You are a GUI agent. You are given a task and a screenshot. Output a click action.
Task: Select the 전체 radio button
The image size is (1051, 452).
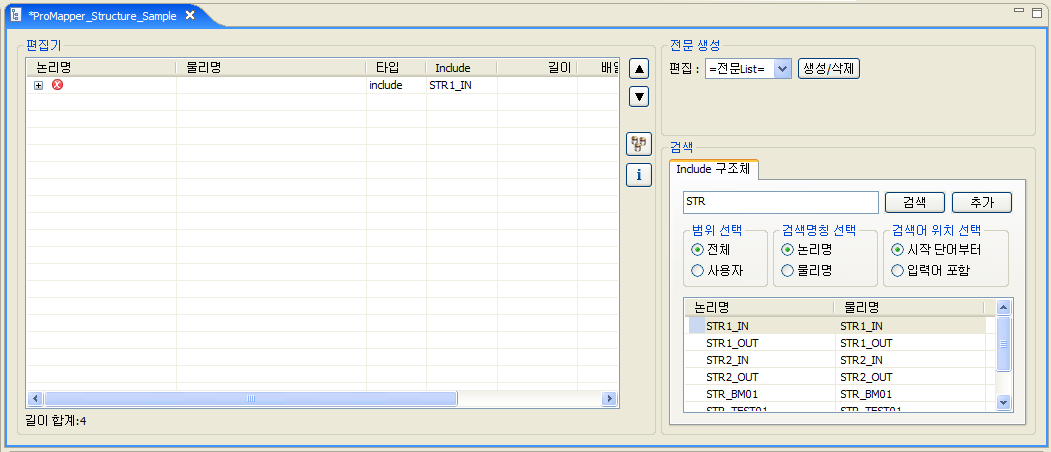click(696, 249)
